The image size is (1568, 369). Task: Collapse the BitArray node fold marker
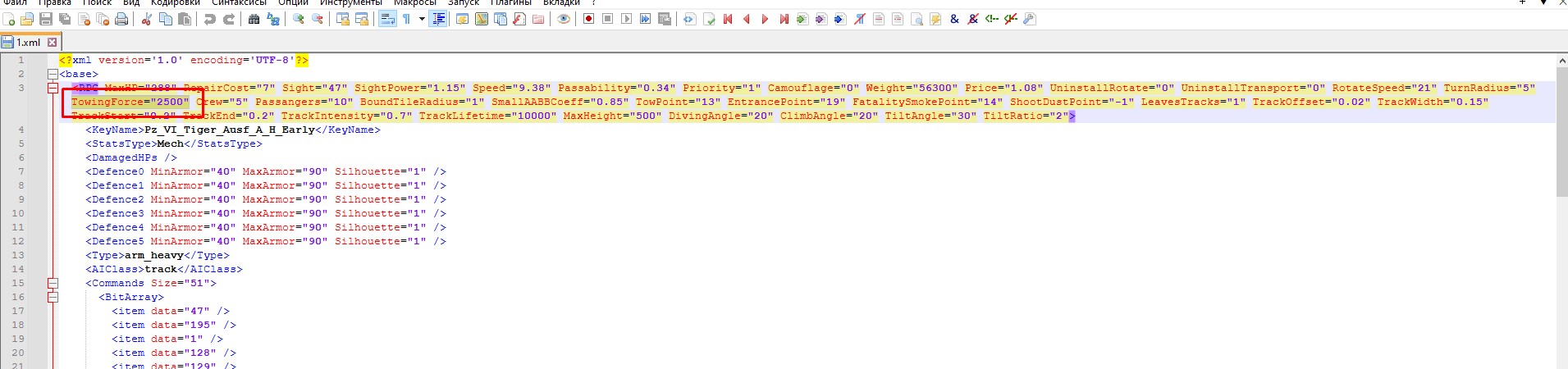[x=53, y=298]
